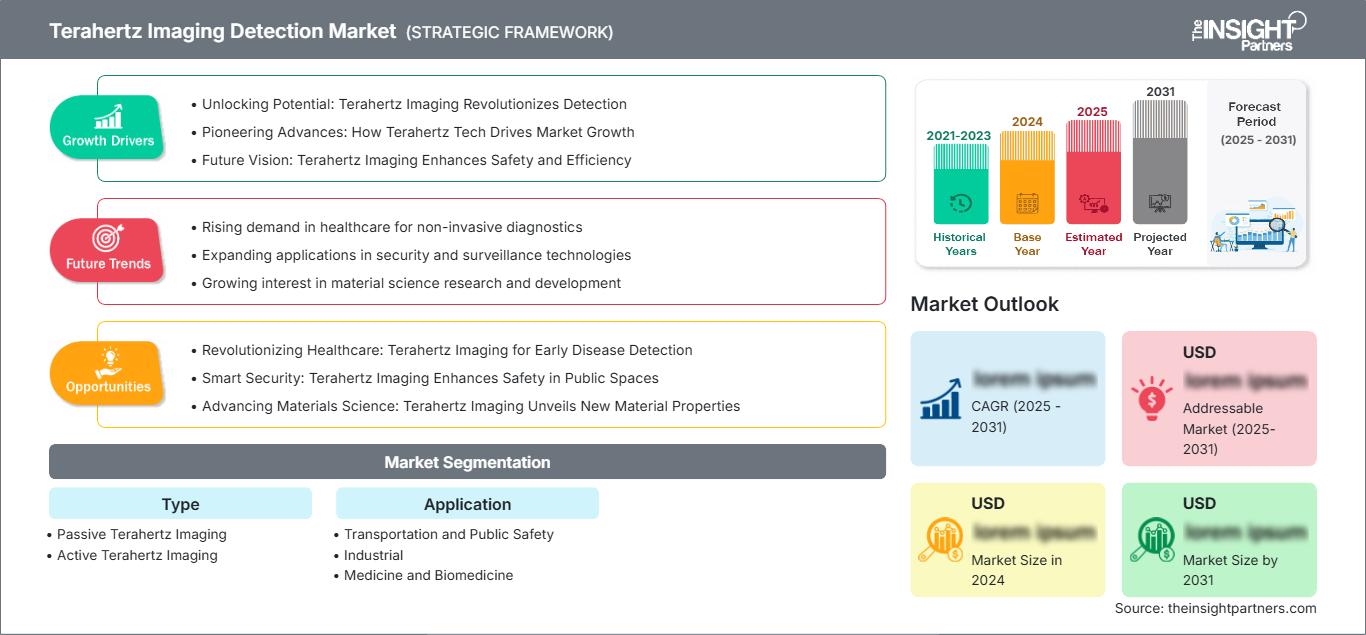Click the Future Trends target icon

(x=108, y=238)
